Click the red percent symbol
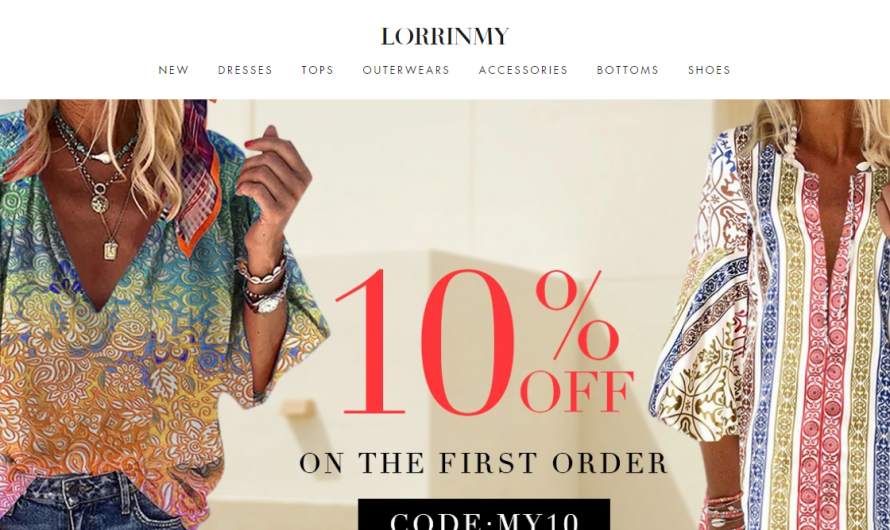The width and height of the screenshot is (890, 530). (577, 314)
